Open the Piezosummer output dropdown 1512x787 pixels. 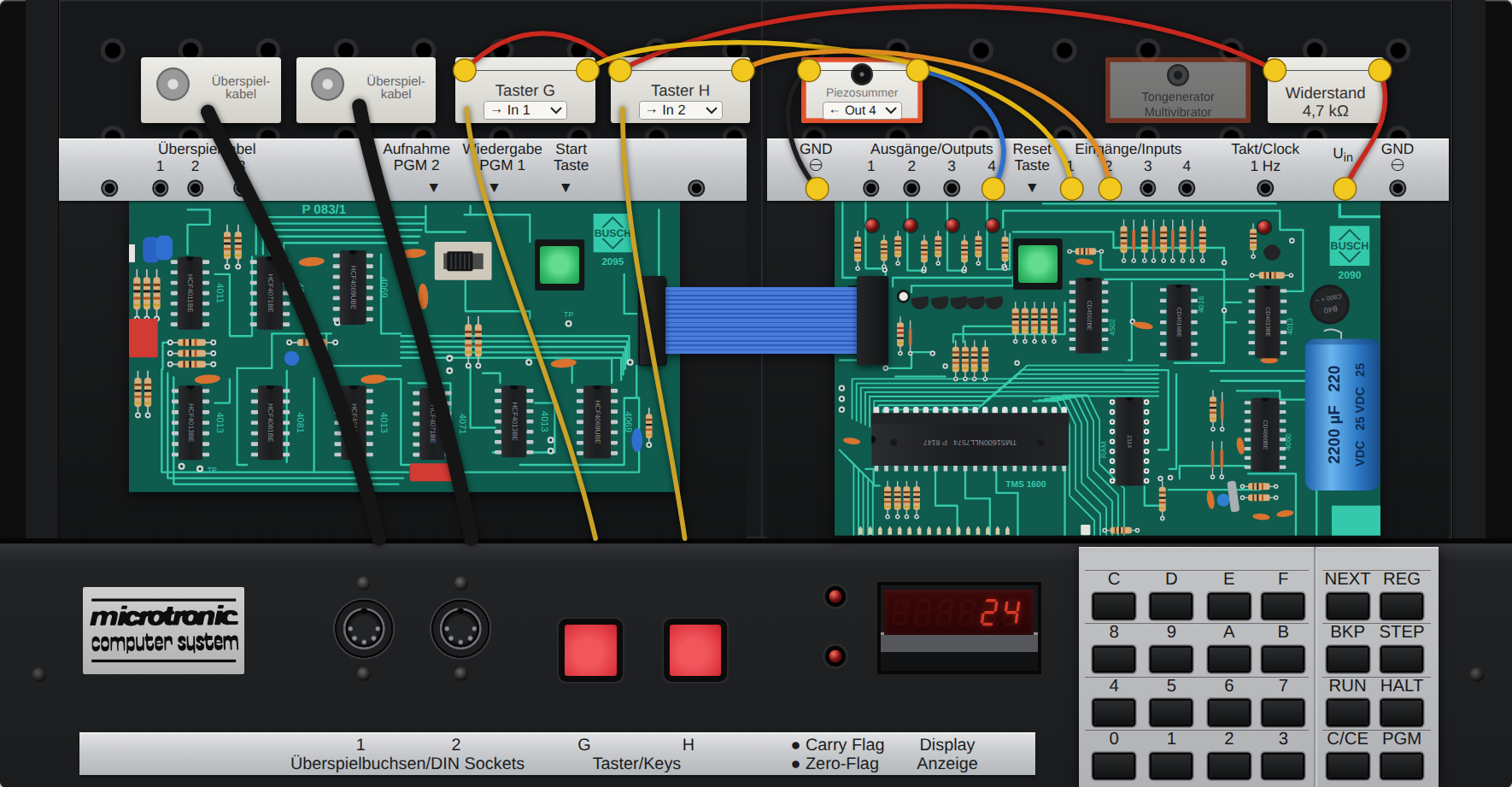[x=862, y=110]
